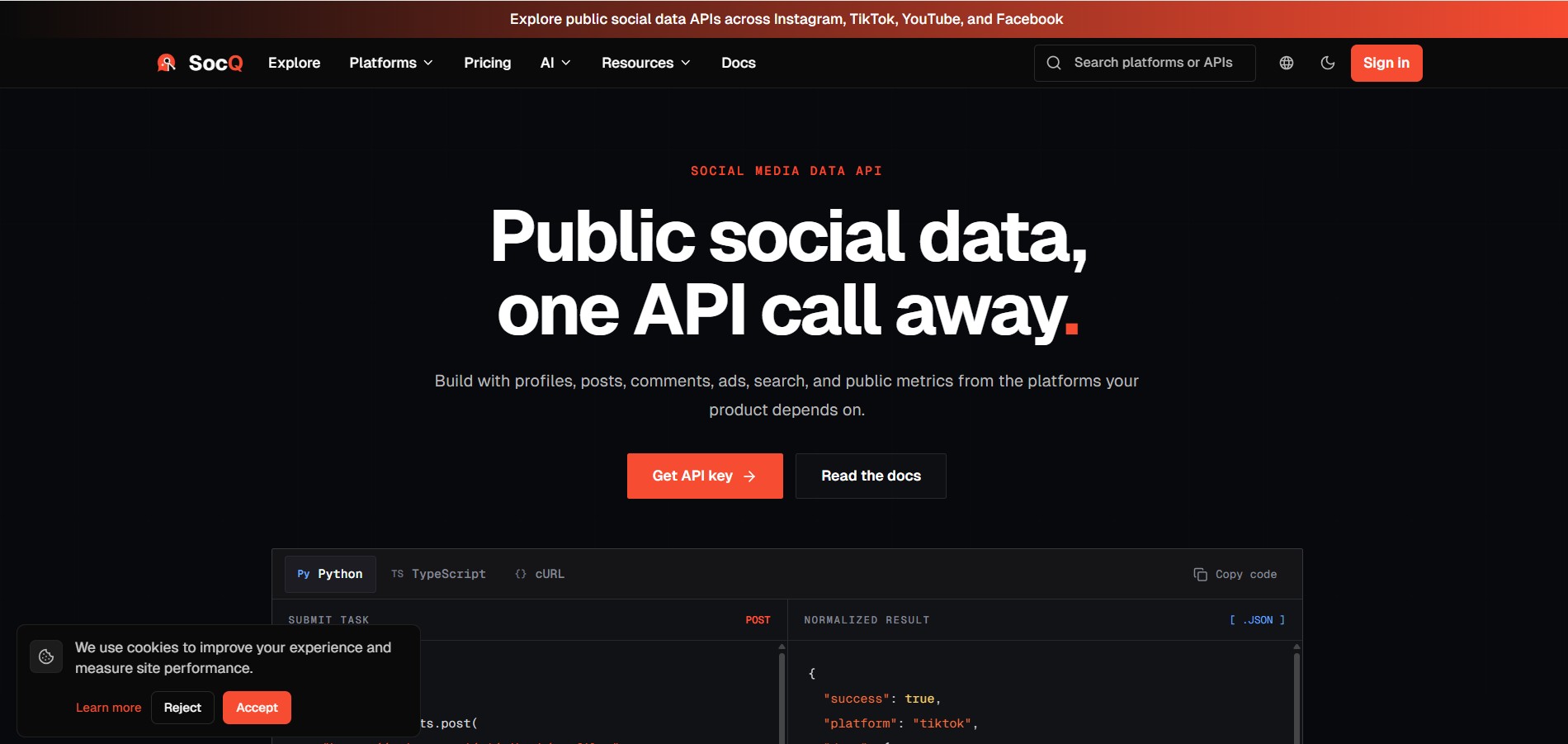Switch to the TypeScript code tab

(x=438, y=574)
